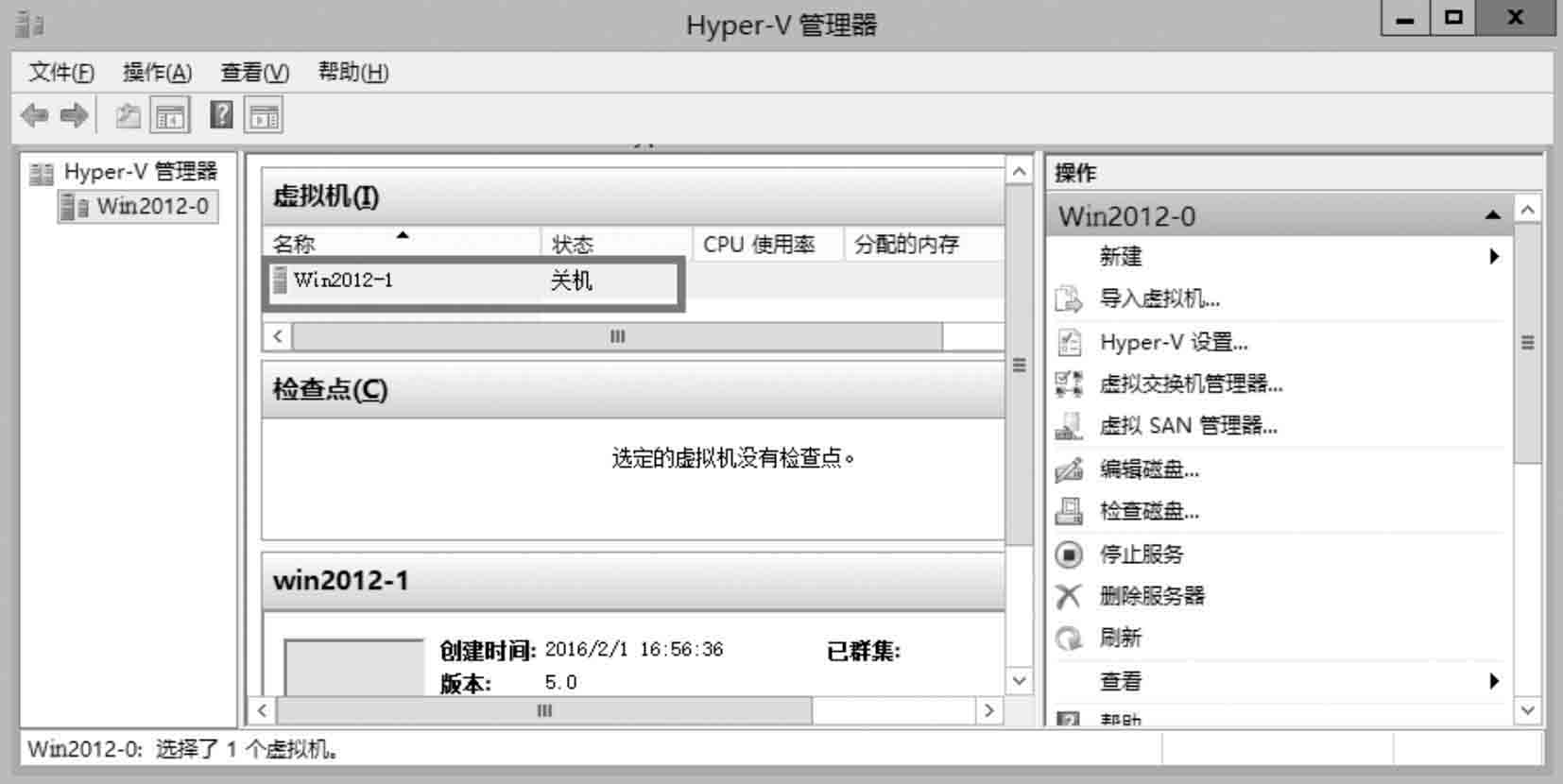
Task: Click 编辑磁盘... action
Action: pos(1149,469)
